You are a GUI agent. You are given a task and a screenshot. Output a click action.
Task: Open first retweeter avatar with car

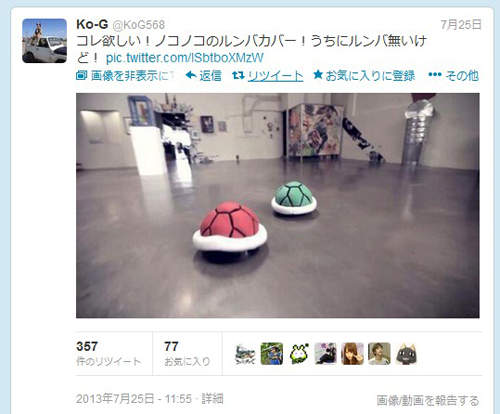(x=245, y=354)
